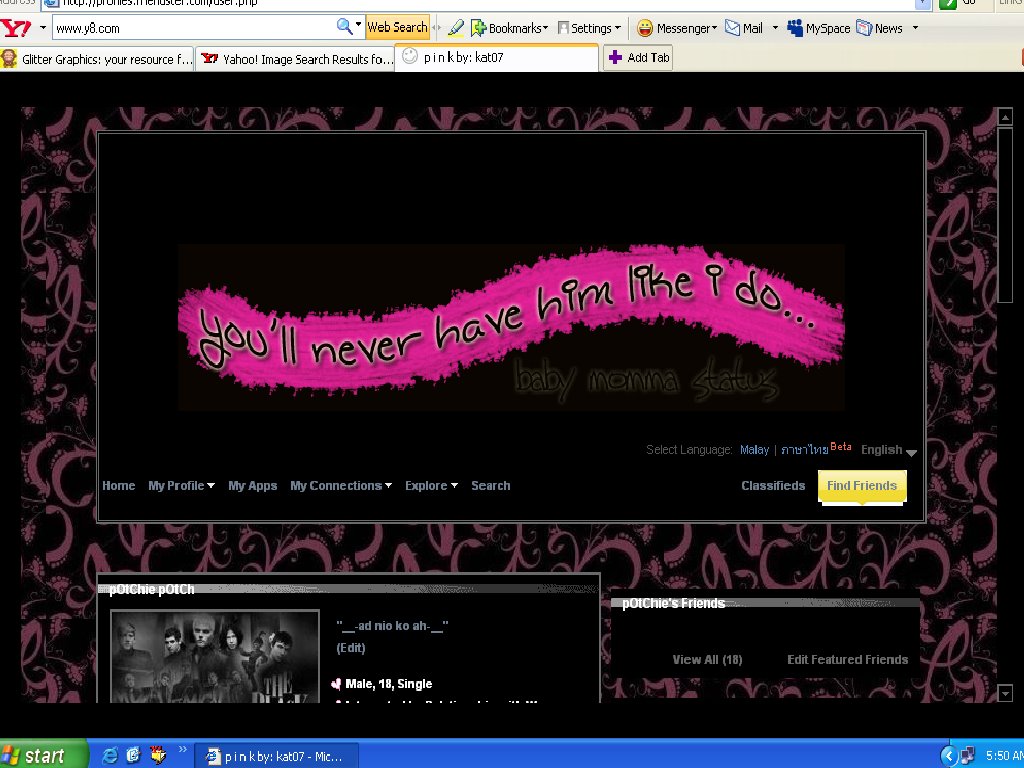The width and height of the screenshot is (1024, 768).
Task: Open My Apps in navigation
Action: point(253,486)
